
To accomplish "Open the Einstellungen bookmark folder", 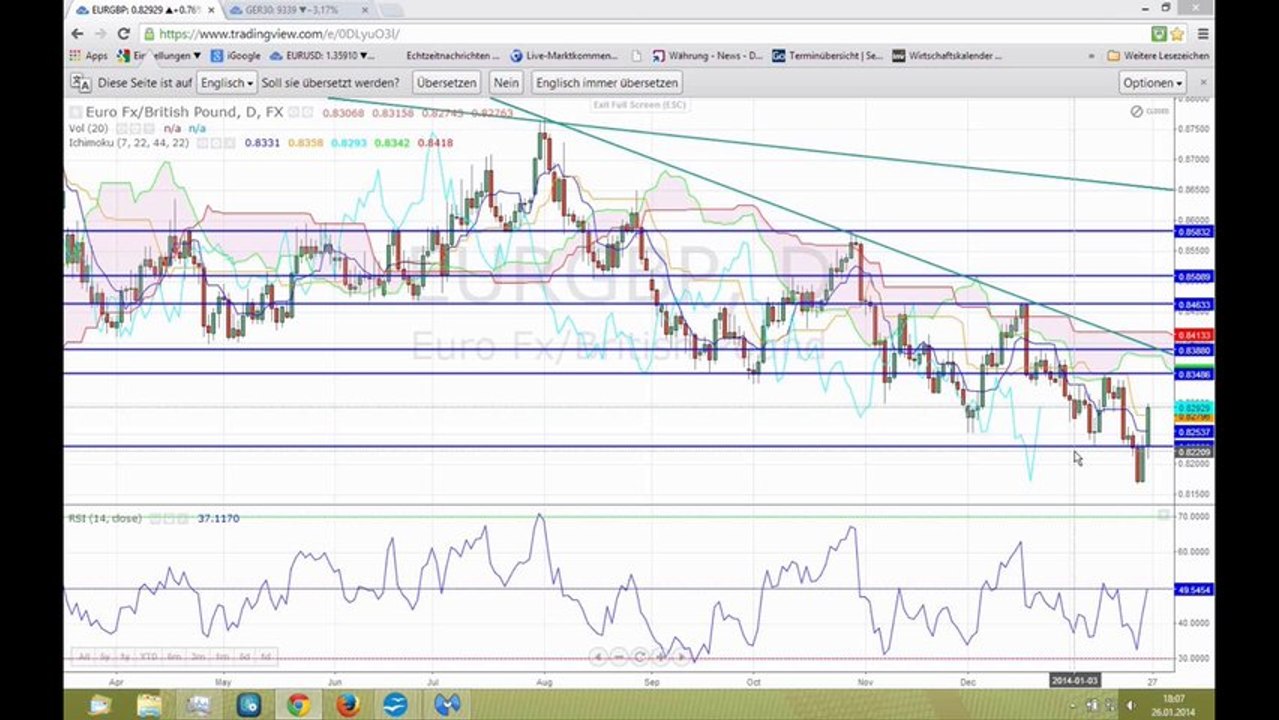I will (x=159, y=56).
